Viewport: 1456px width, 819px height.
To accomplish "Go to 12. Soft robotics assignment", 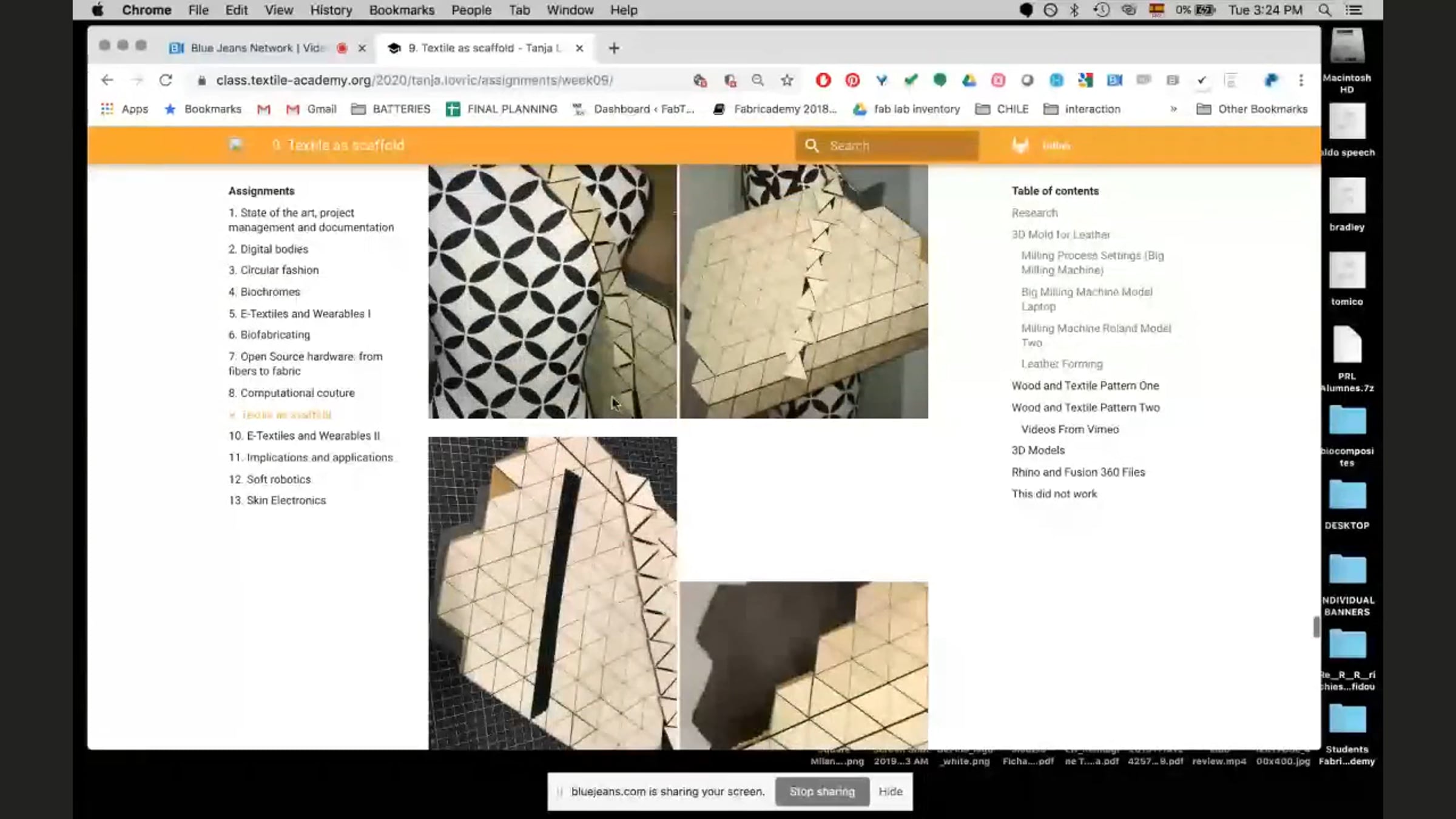I will [270, 479].
